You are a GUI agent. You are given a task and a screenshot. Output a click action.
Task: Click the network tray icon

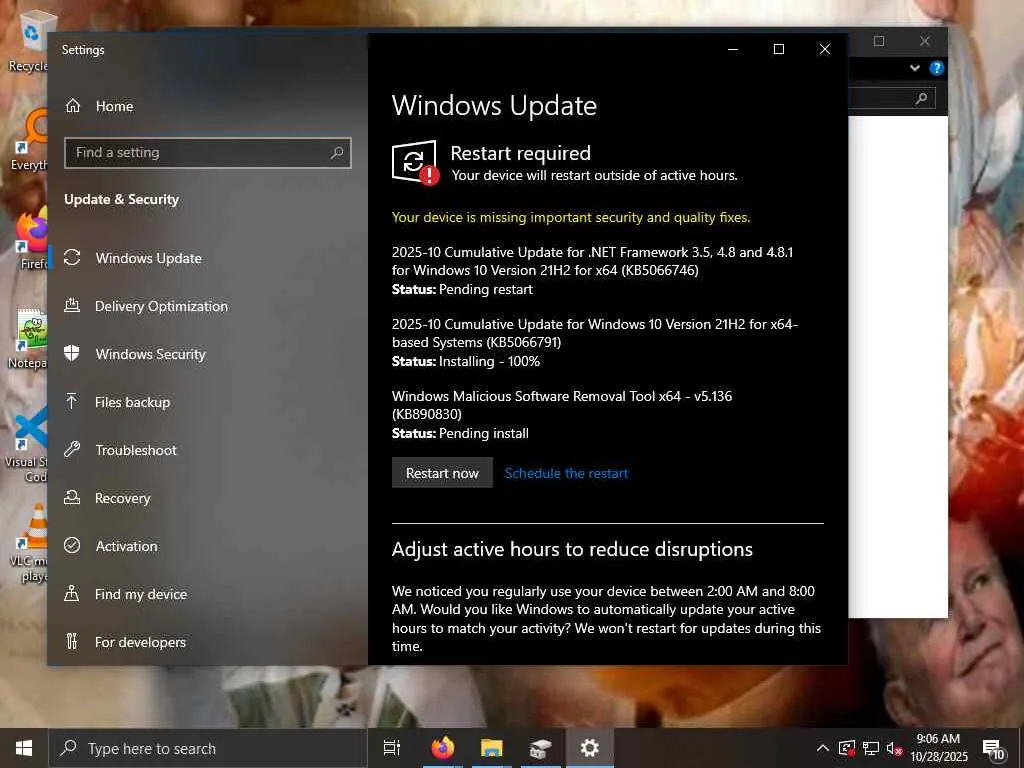[871, 748]
